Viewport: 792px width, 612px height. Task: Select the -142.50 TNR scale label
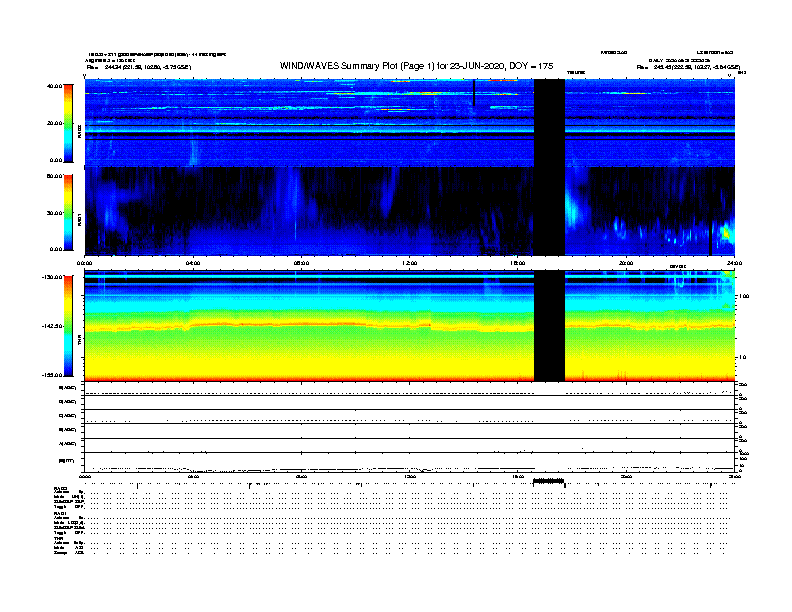[52, 326]
